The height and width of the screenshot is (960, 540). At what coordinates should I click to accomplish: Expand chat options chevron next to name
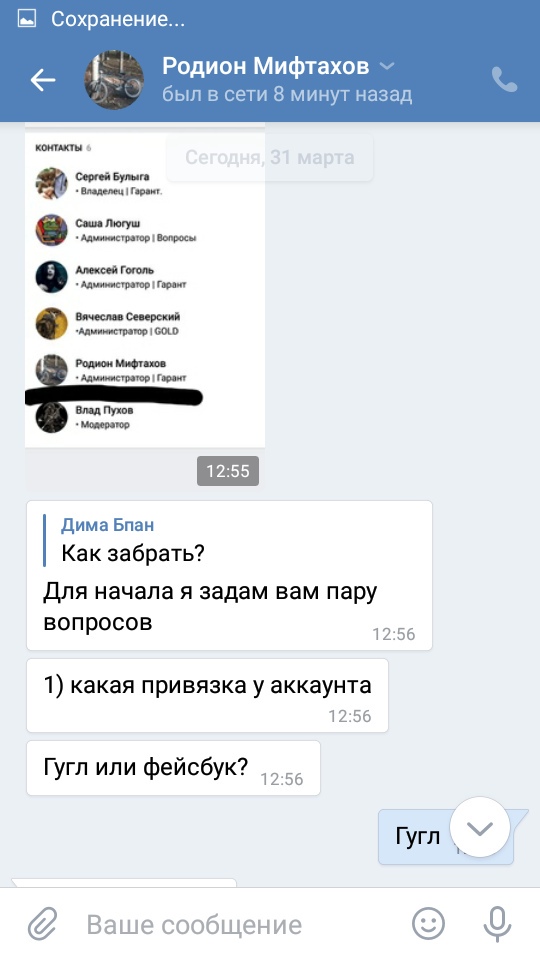tap(387, 66)
